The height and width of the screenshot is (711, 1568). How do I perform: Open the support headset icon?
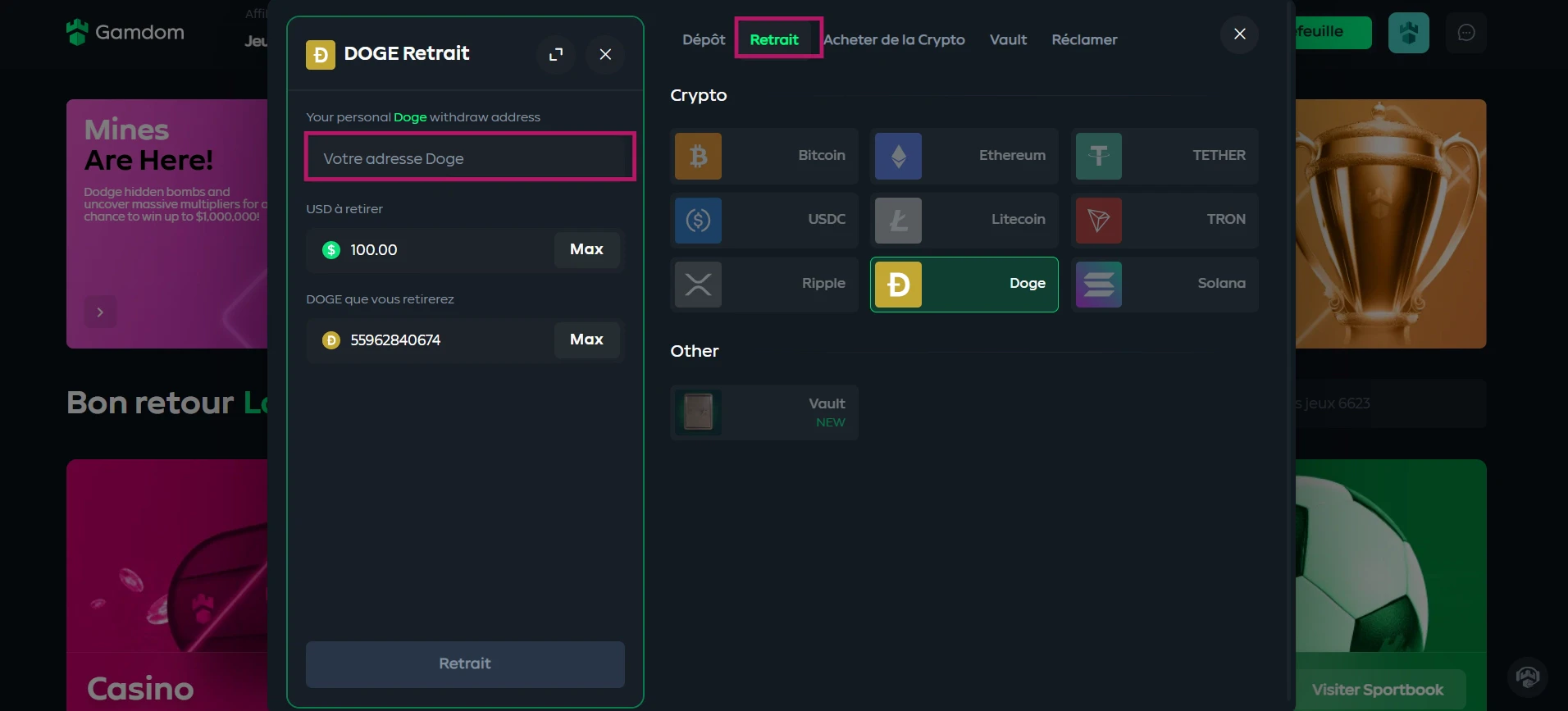click(x=1527, y=677)
